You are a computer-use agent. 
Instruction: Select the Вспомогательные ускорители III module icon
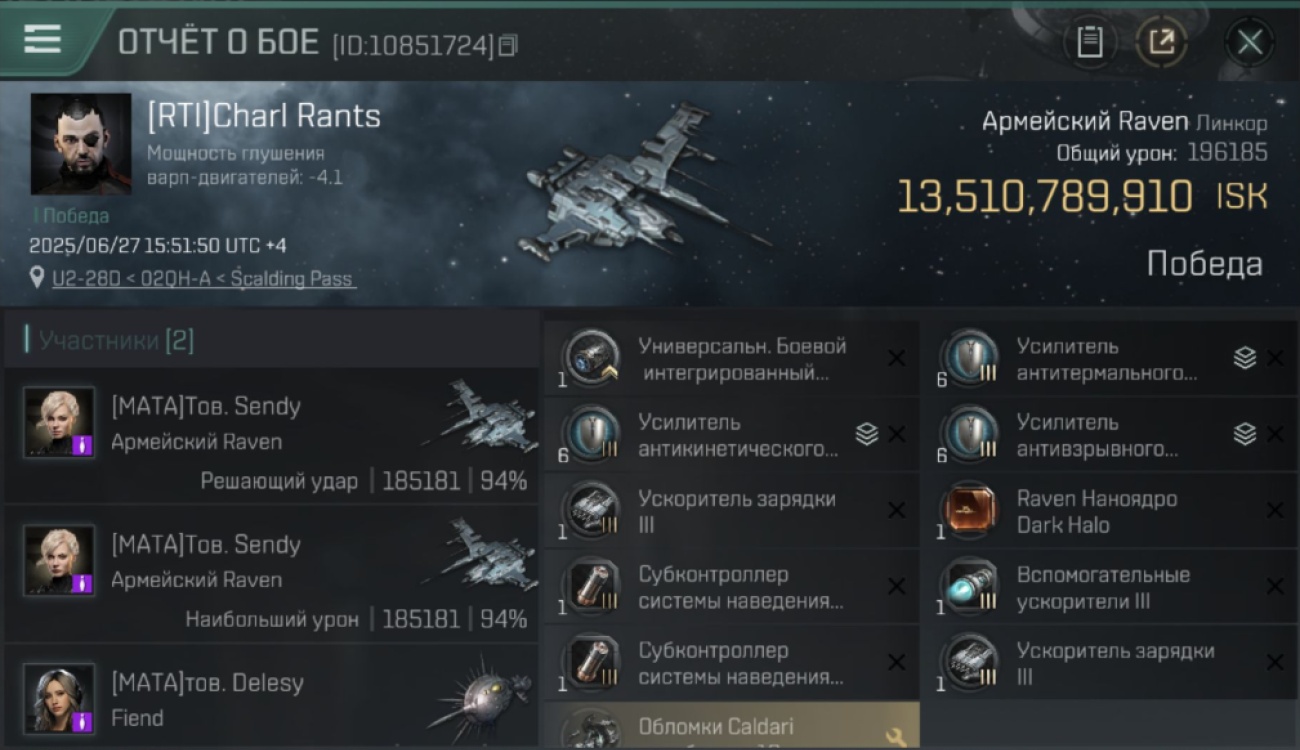click(969, 587)
